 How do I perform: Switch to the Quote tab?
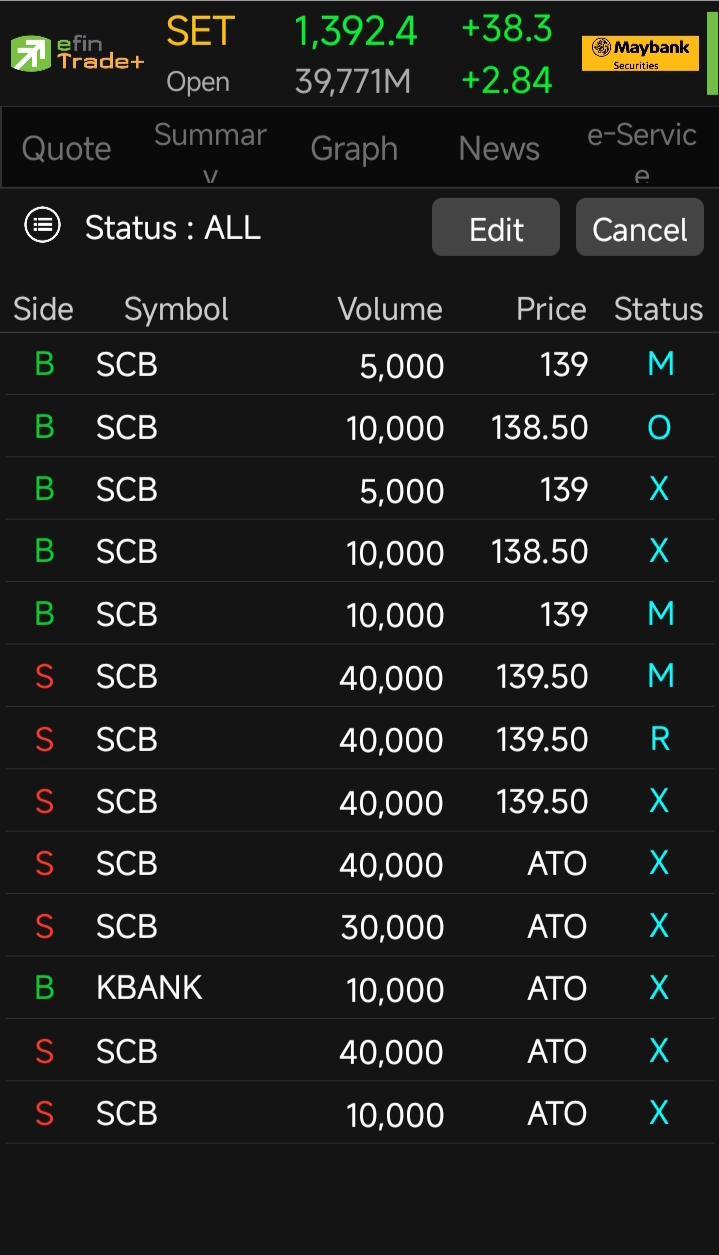66,149
